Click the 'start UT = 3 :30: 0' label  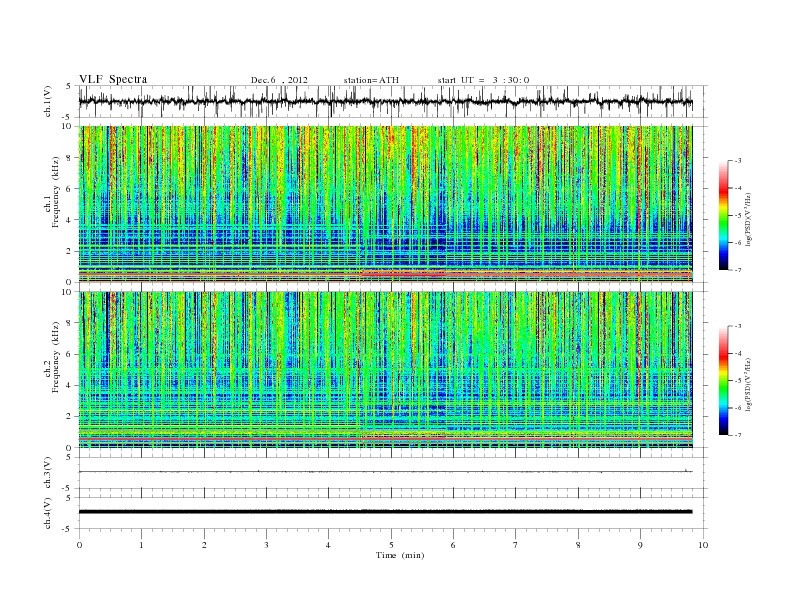coord(483,80)
